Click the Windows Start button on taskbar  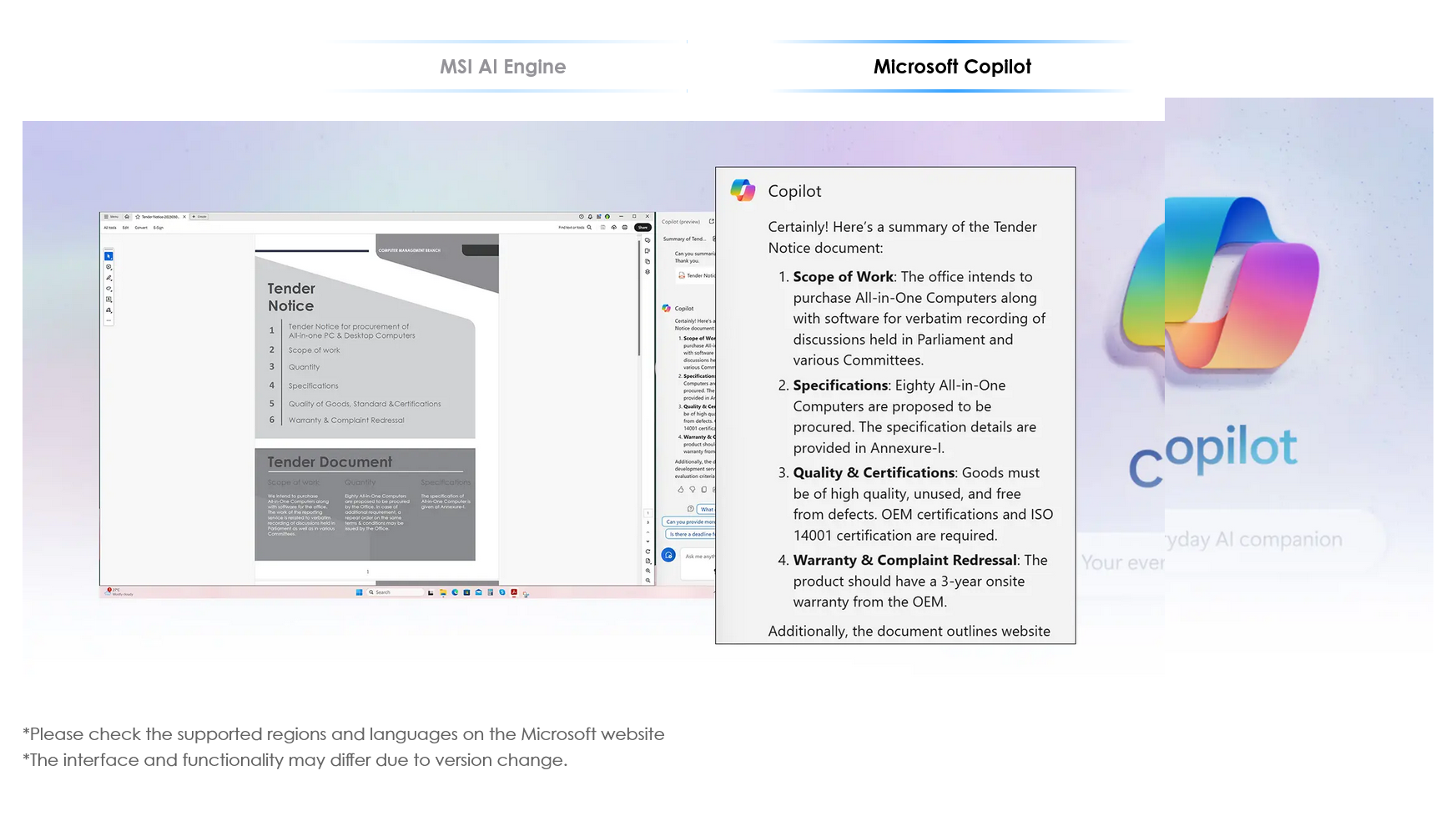[x=360, y=592]
